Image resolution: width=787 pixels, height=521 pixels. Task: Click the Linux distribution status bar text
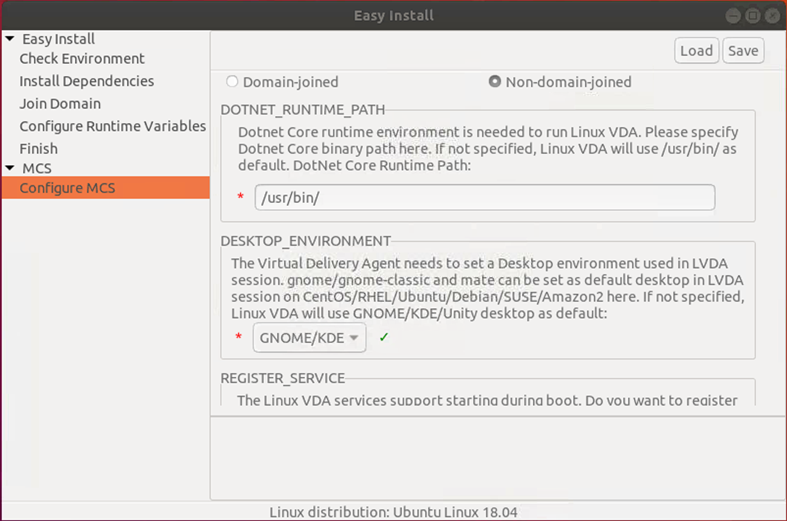coord(393,512)
